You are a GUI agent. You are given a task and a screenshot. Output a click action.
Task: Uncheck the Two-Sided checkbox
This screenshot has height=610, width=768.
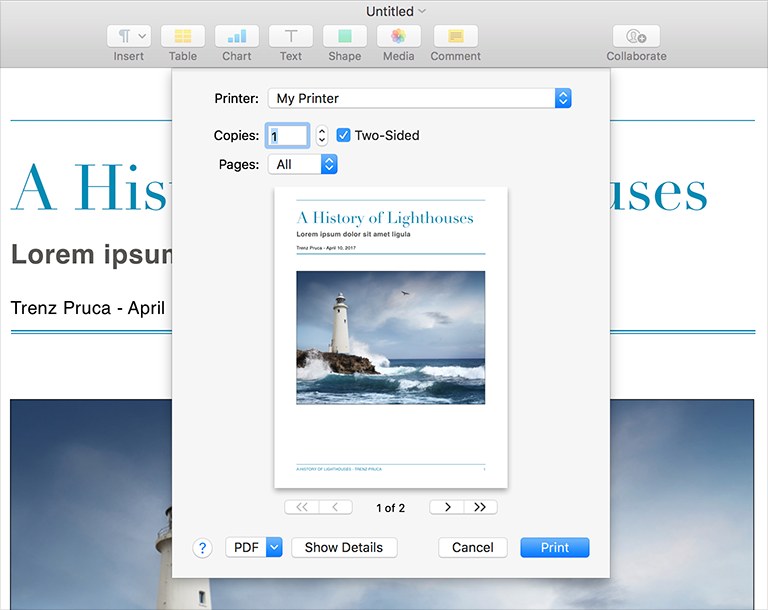[x=343, y=135]
